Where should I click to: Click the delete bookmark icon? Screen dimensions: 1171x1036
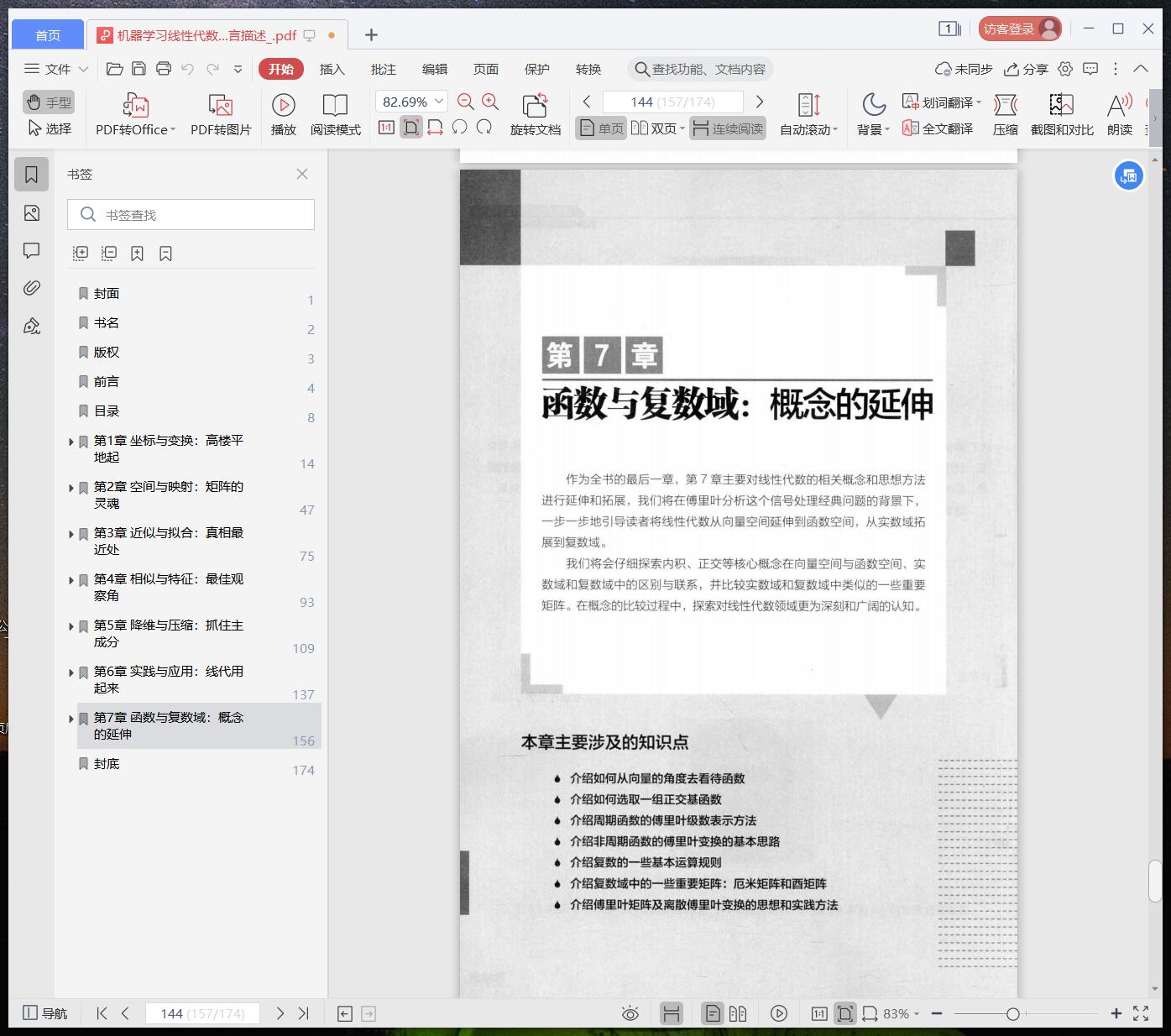[x=165, y=253]
